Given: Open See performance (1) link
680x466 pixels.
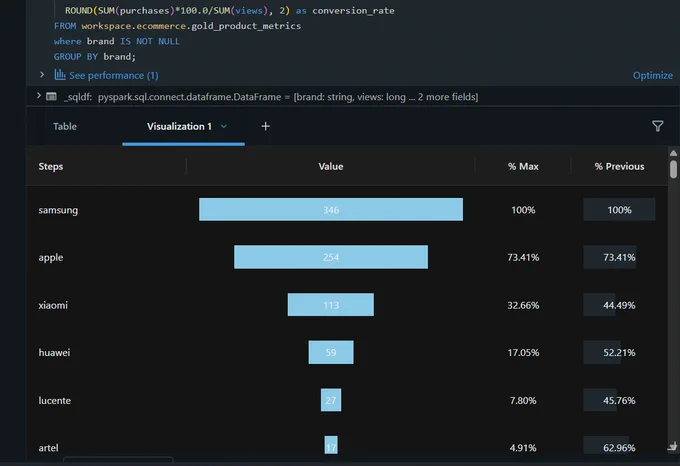Looking at the screenshot, I should point(114,75).
